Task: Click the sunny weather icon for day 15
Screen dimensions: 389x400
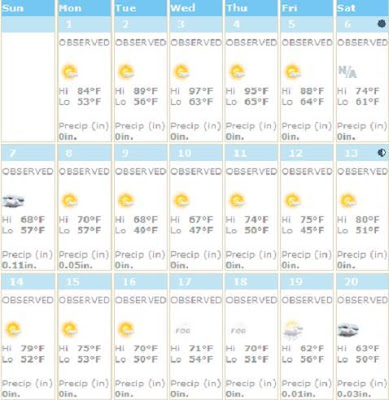Action: pos(70,329)
